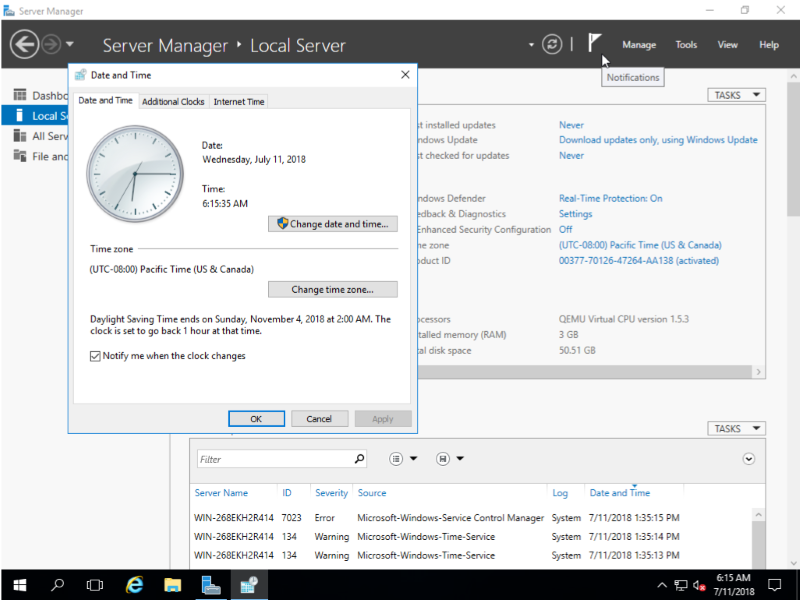Click the forward navigation arrow
800x600 pixels.
(x=51, y=44)
